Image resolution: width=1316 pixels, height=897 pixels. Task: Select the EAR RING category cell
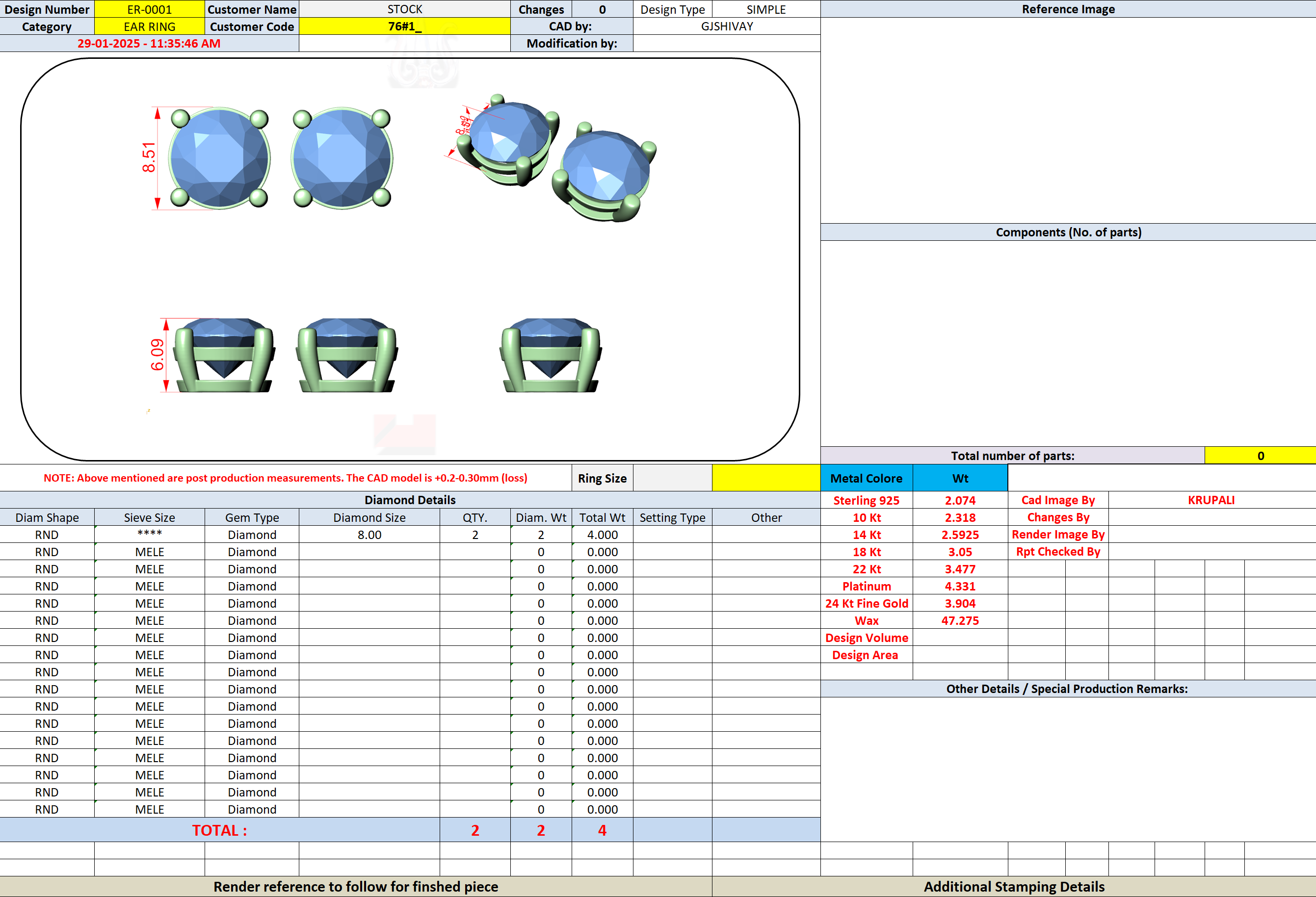149,26
